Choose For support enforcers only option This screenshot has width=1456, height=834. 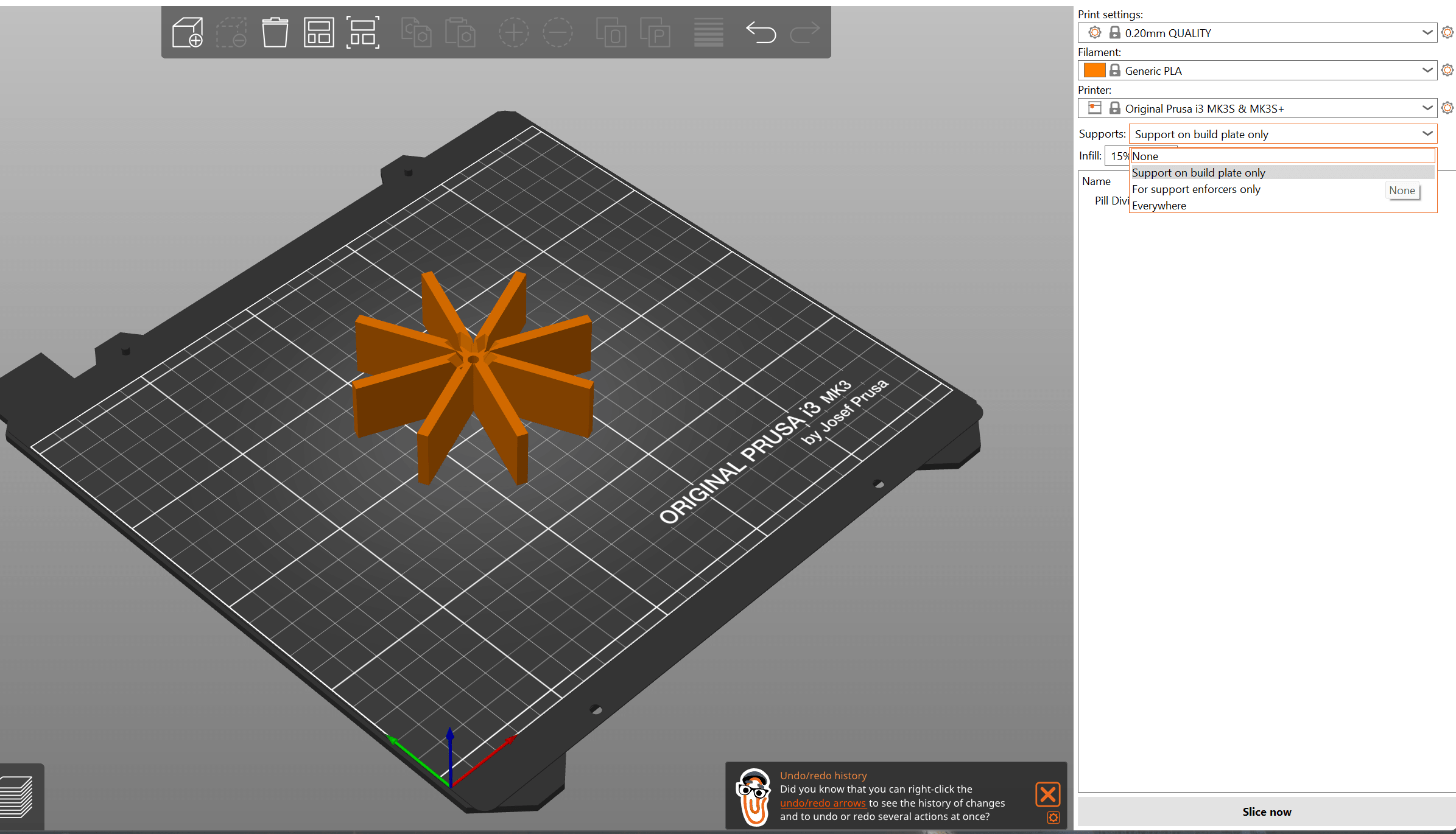[1195, 189]
